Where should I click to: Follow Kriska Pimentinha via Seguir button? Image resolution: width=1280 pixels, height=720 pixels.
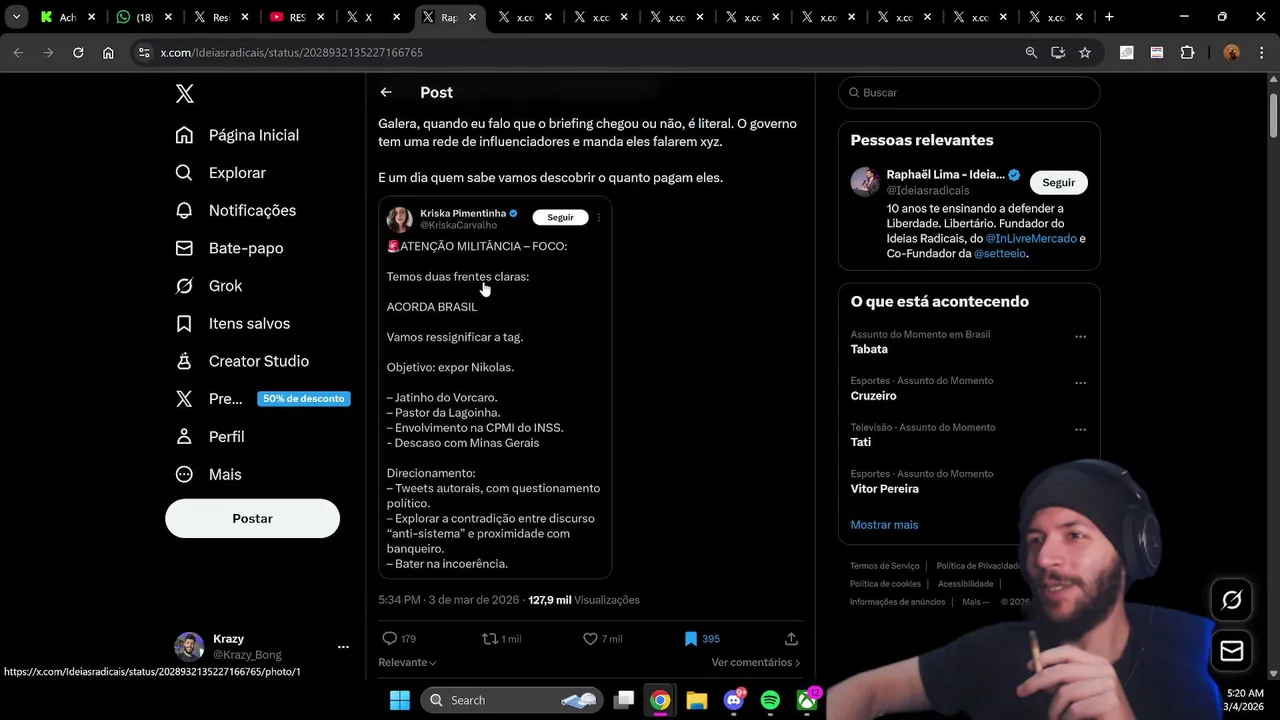click(560, 217)
